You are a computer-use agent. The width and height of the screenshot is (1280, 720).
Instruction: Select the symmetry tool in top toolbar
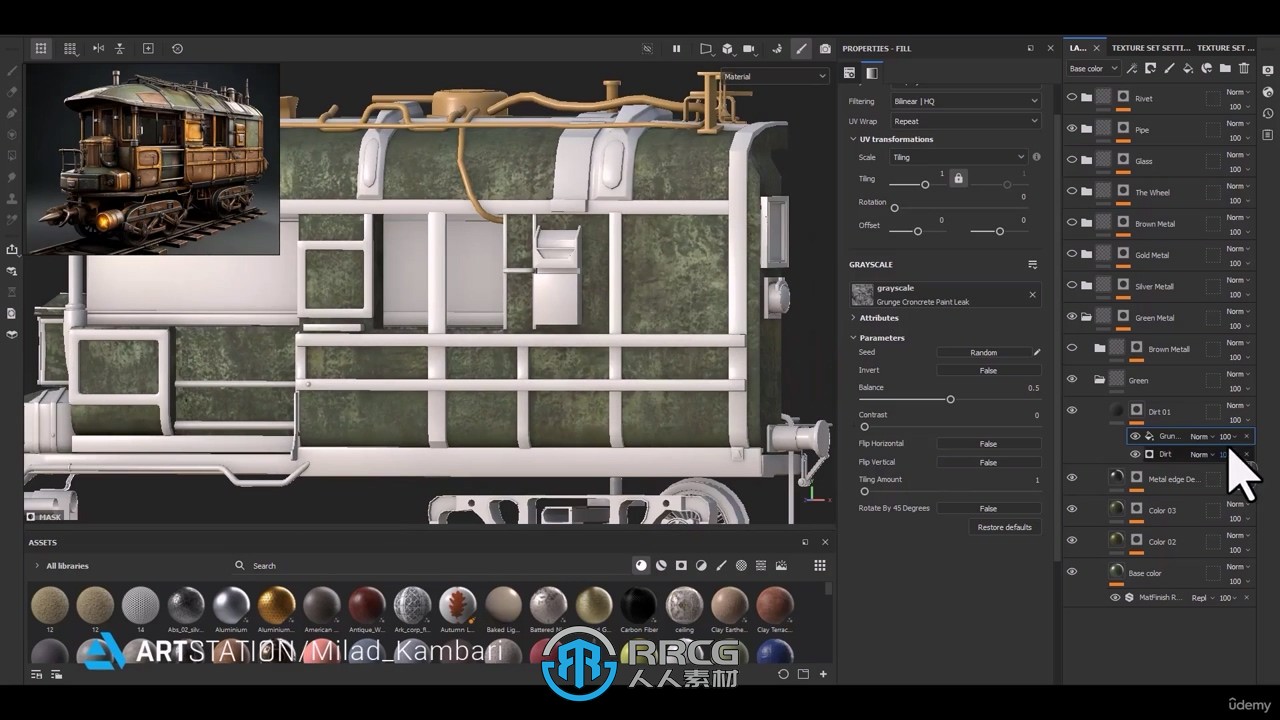click(98, 48)
